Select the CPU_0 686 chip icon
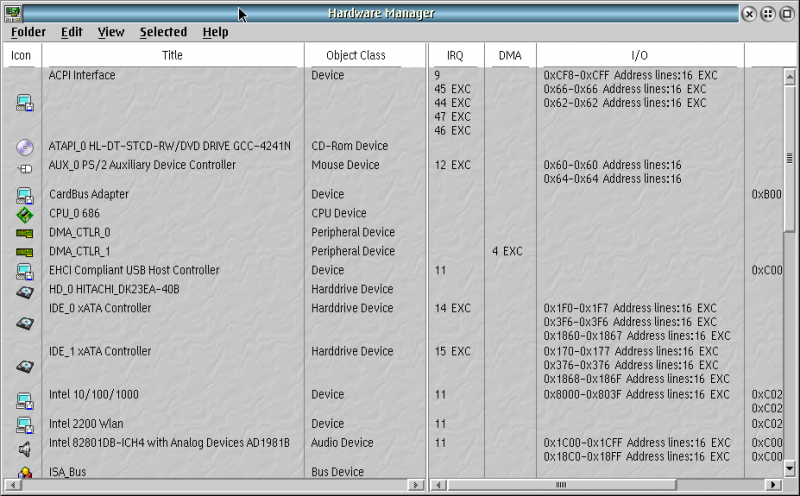The width and height of the screenshot is (800, 496). pyautogui.click(x=25, y=214)
